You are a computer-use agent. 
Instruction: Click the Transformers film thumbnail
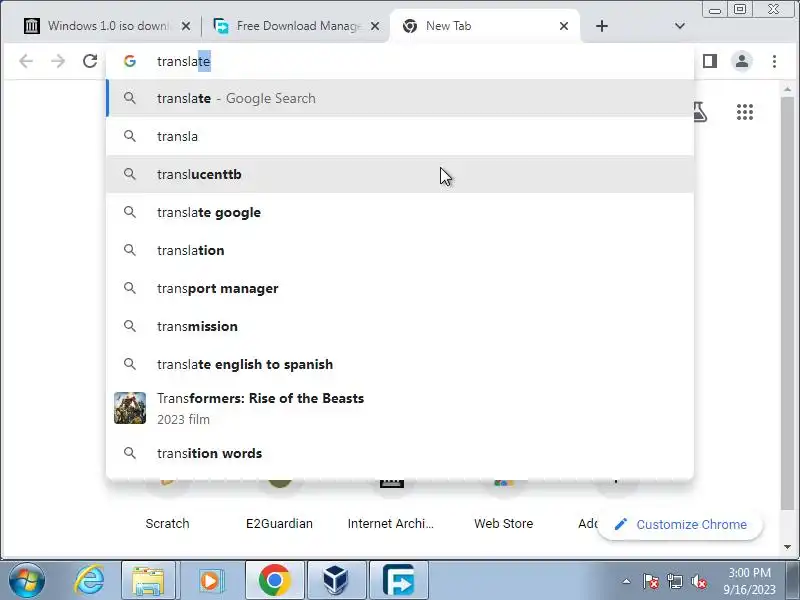[x=130, y=408]
